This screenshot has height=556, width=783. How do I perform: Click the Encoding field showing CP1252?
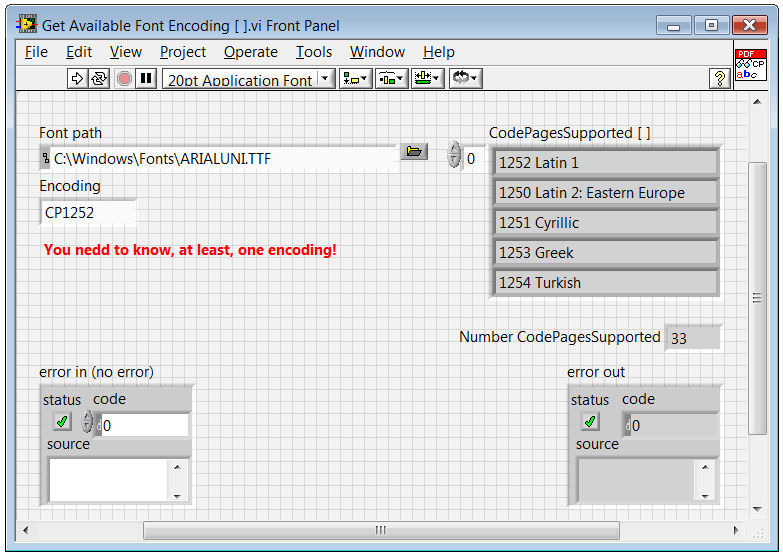[88, 213]
